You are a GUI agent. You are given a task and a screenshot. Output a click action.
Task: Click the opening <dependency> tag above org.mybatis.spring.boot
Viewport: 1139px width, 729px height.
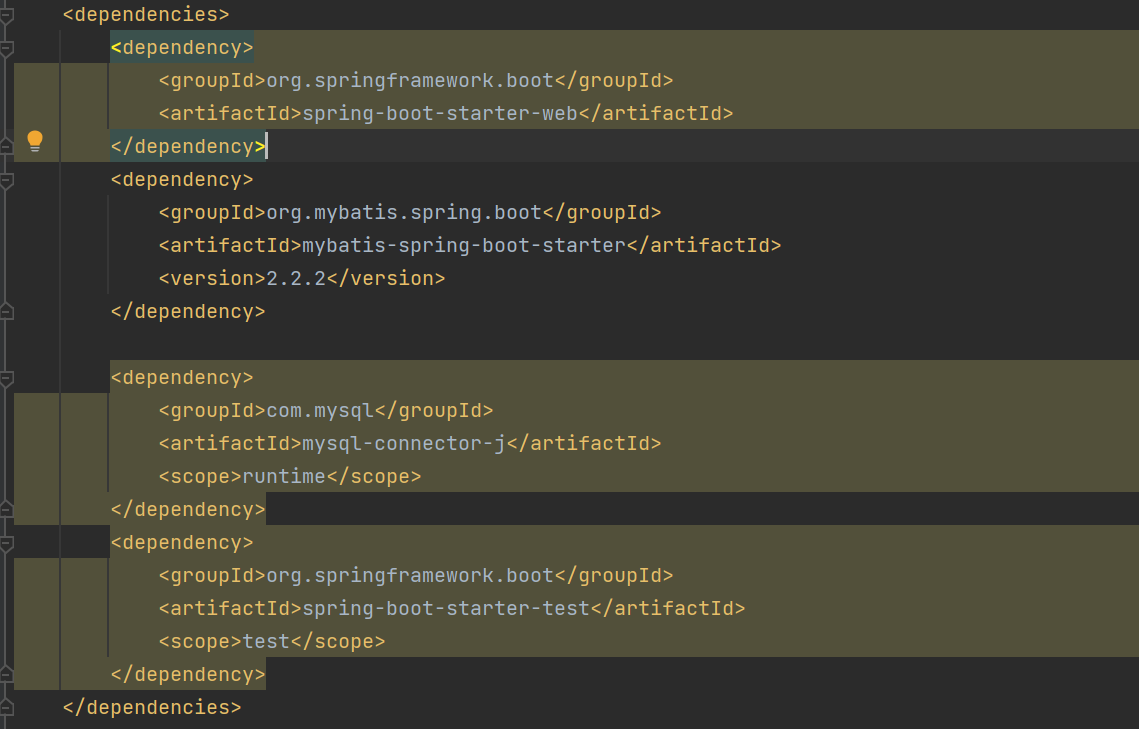click(182, 179)
